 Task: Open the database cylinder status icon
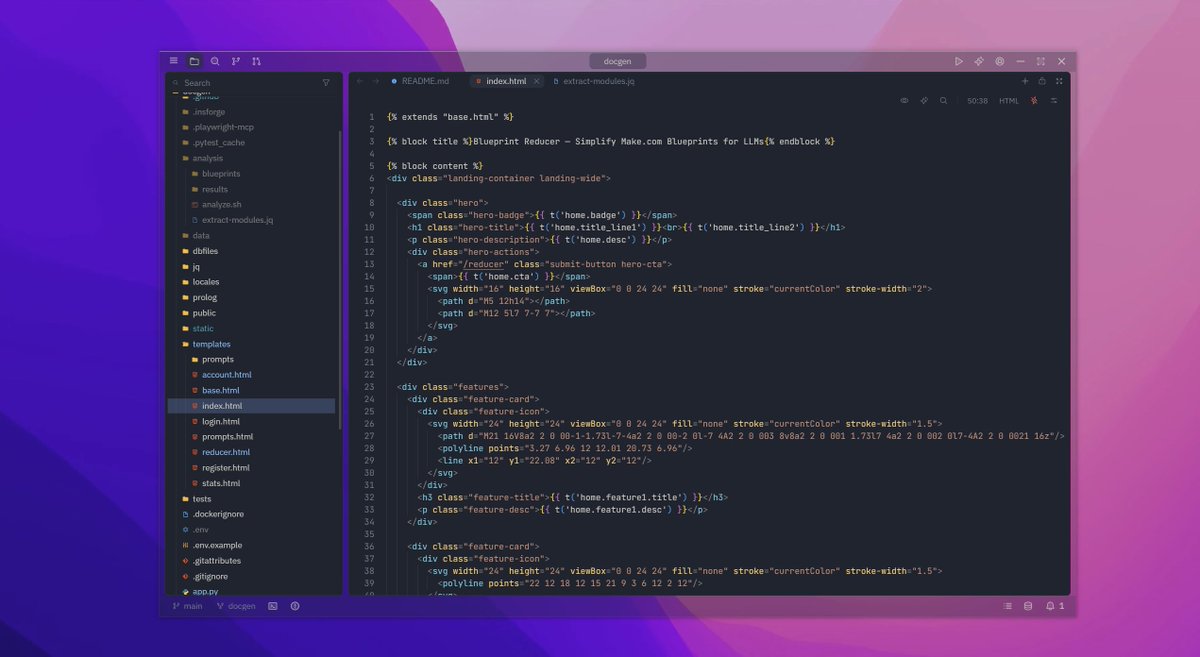coord(1028,606)
